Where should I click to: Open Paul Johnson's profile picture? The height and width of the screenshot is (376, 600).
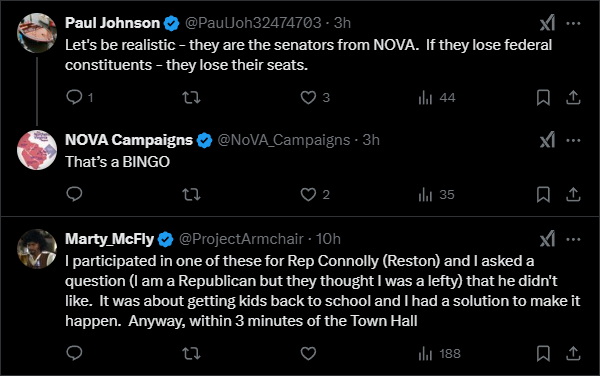point(37,33)
